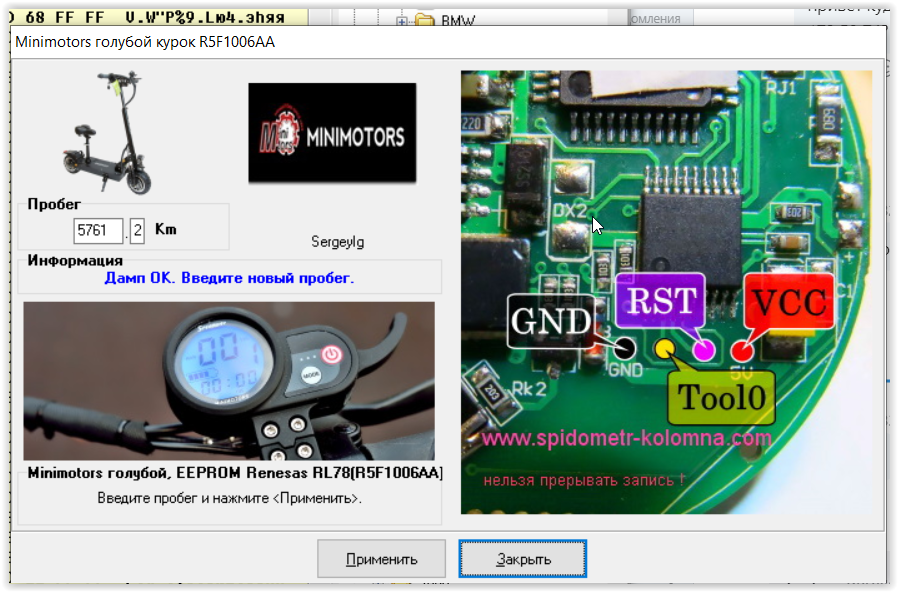Viewport: 898px width, 592px height.
Task: Click the hint "Введите пробег и нажмите <Применить>."
Action: click(x=229, y=498)
